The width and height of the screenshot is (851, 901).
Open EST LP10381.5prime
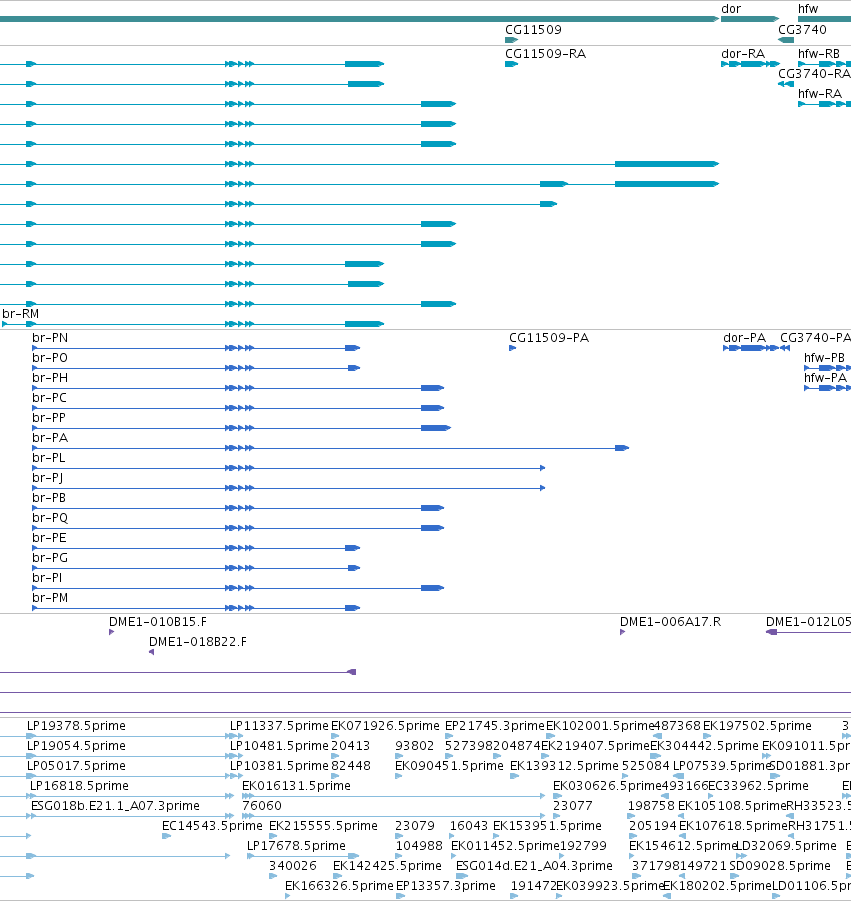click(279, 766)
